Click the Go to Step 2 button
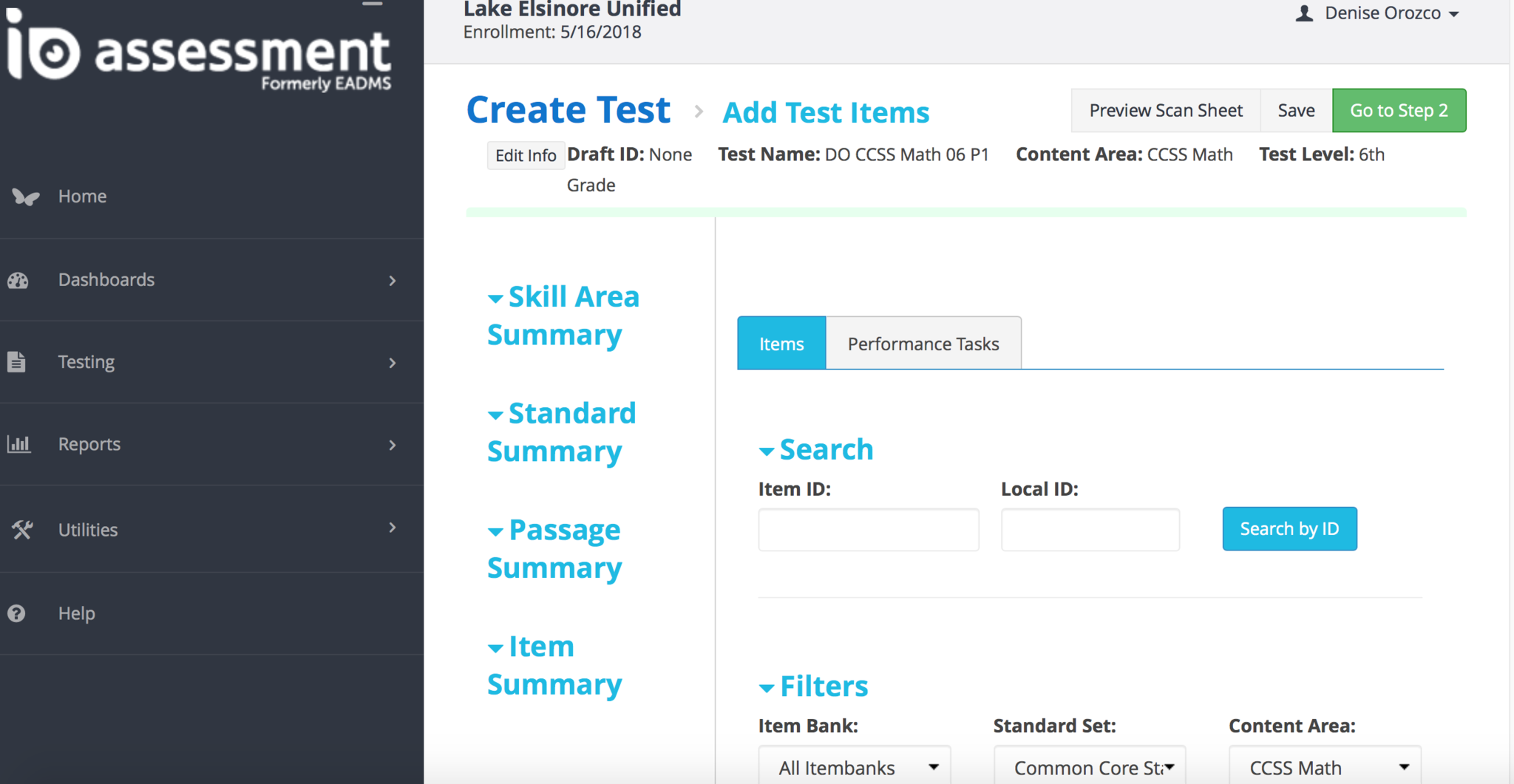Image resolution: width=1514 pixels, height=784 pixels. [x=1399, y=111]
